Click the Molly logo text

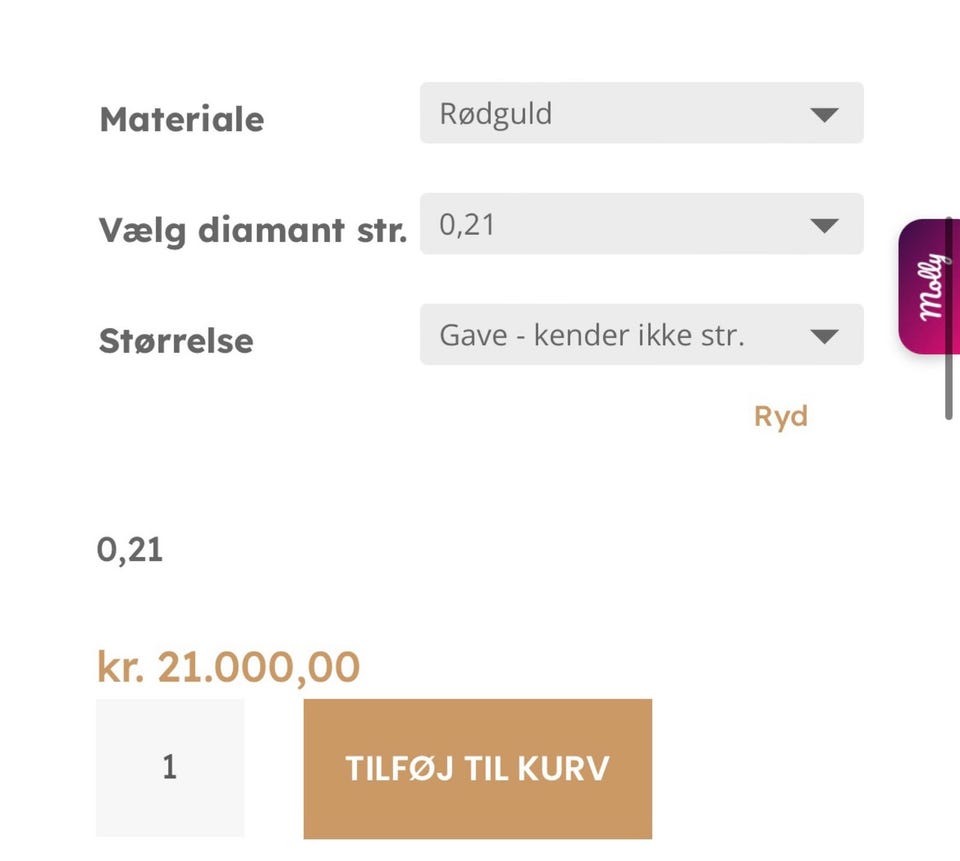click(x=932, y=287)
